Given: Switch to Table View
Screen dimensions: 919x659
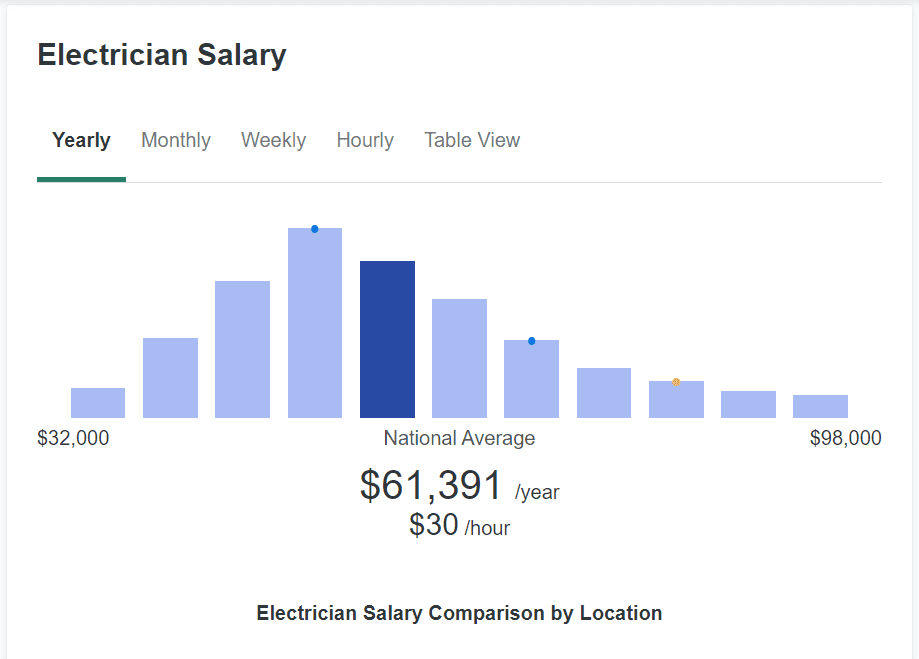Looking at the screenshot, I should [472, 141].
